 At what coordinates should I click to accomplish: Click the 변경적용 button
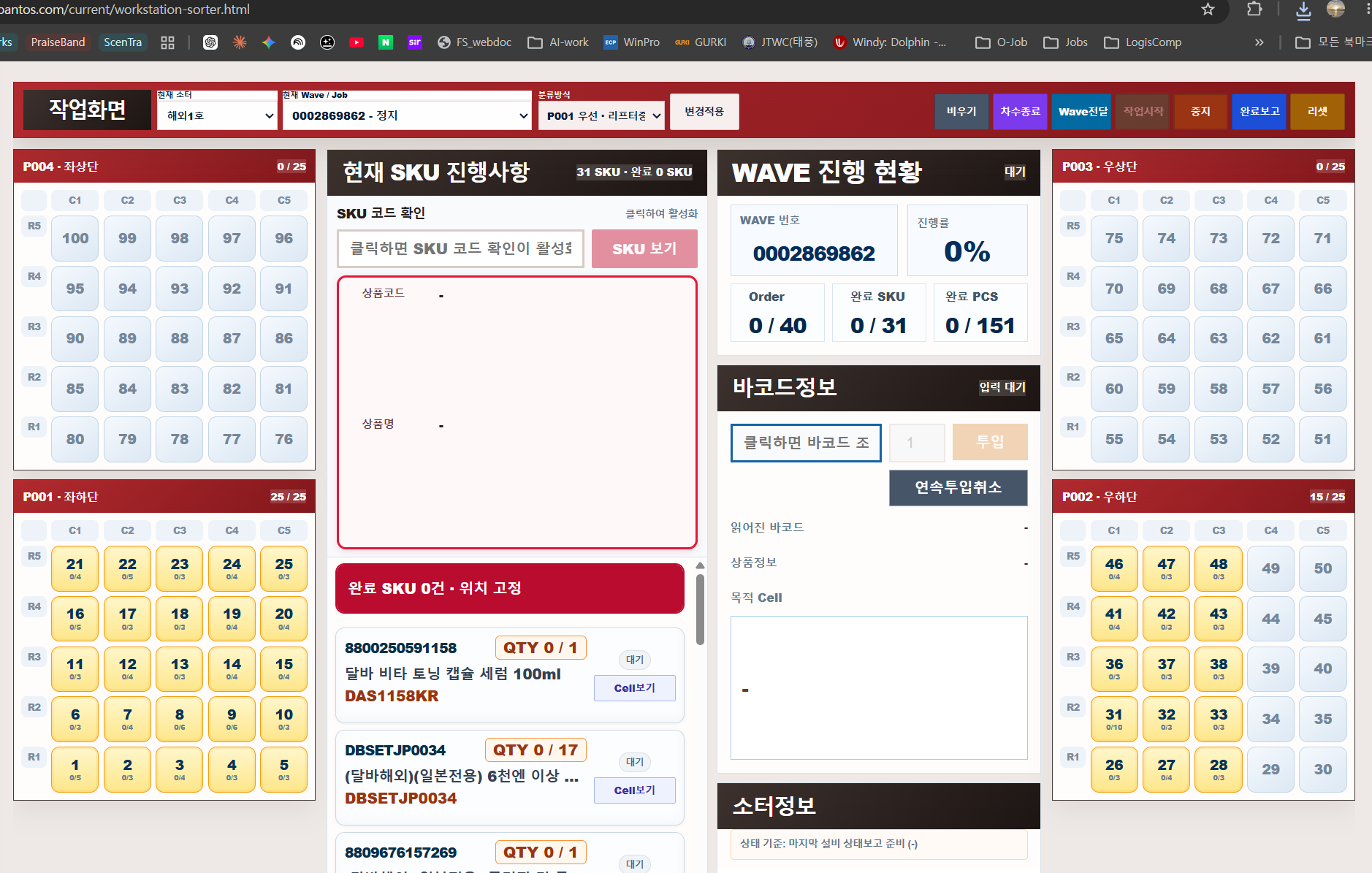click(x=704, y=112)
